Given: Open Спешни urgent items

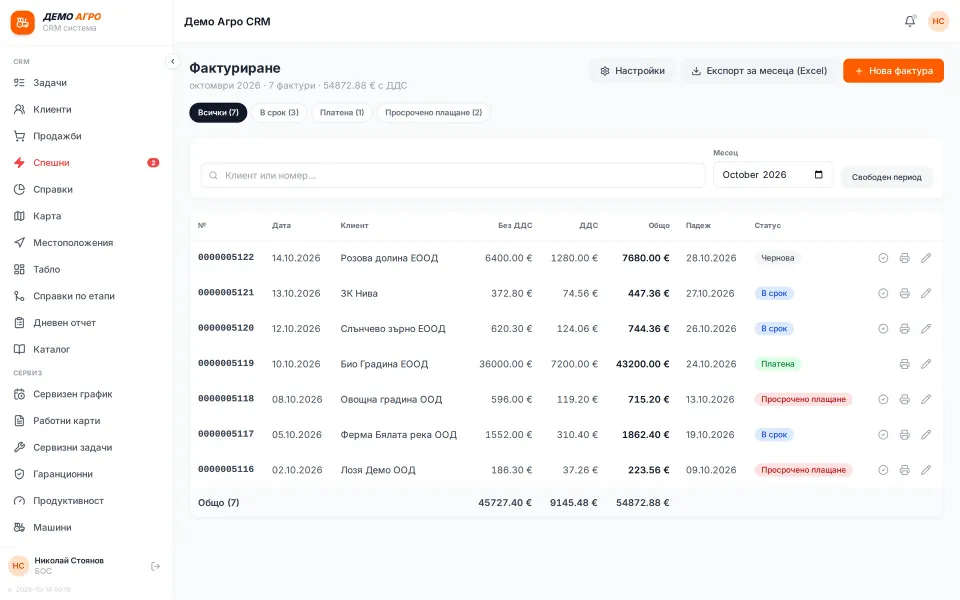Looking at the screenshot, I should (x=86, y=163).
